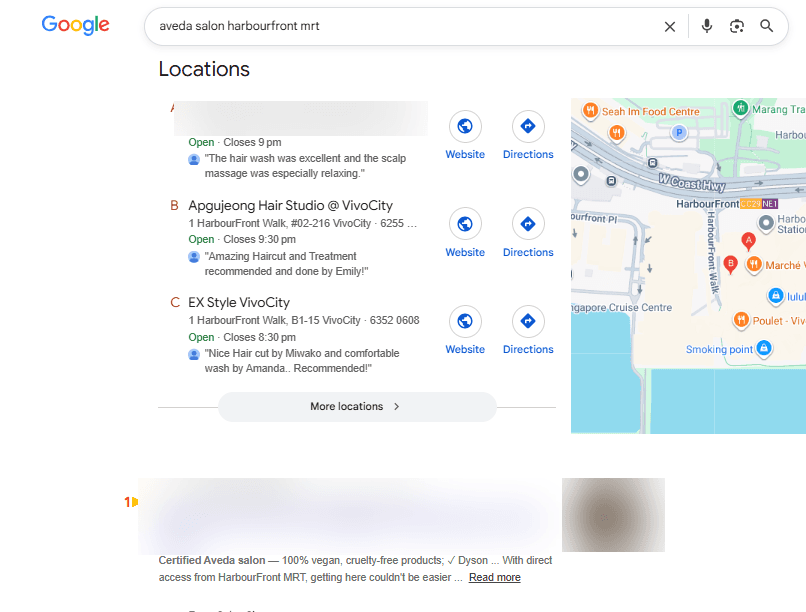
Task: Open Directions icon for first listing A
Action: (x=528, y=126)
